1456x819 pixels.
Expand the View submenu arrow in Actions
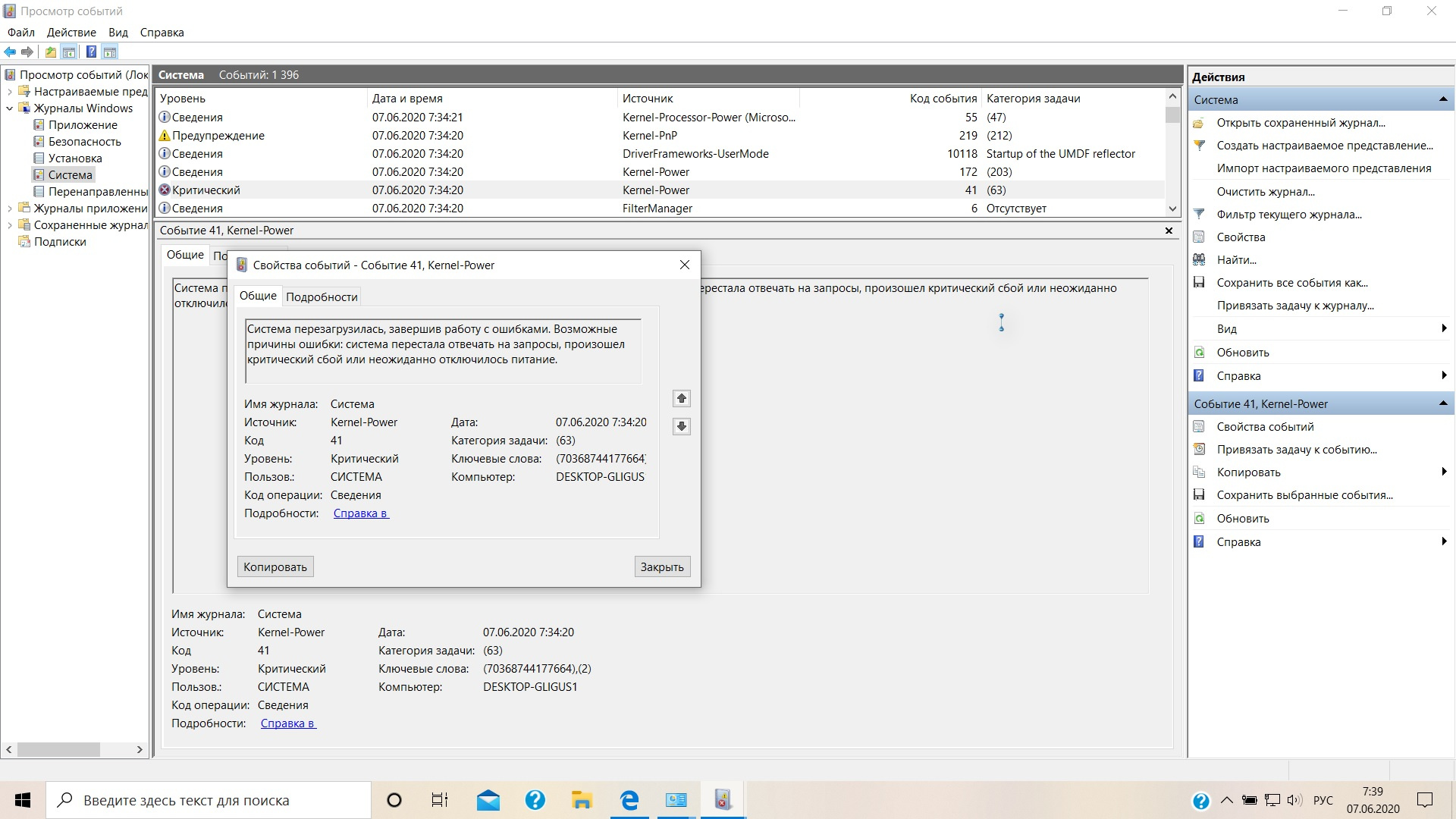[x=1444, y=329]
